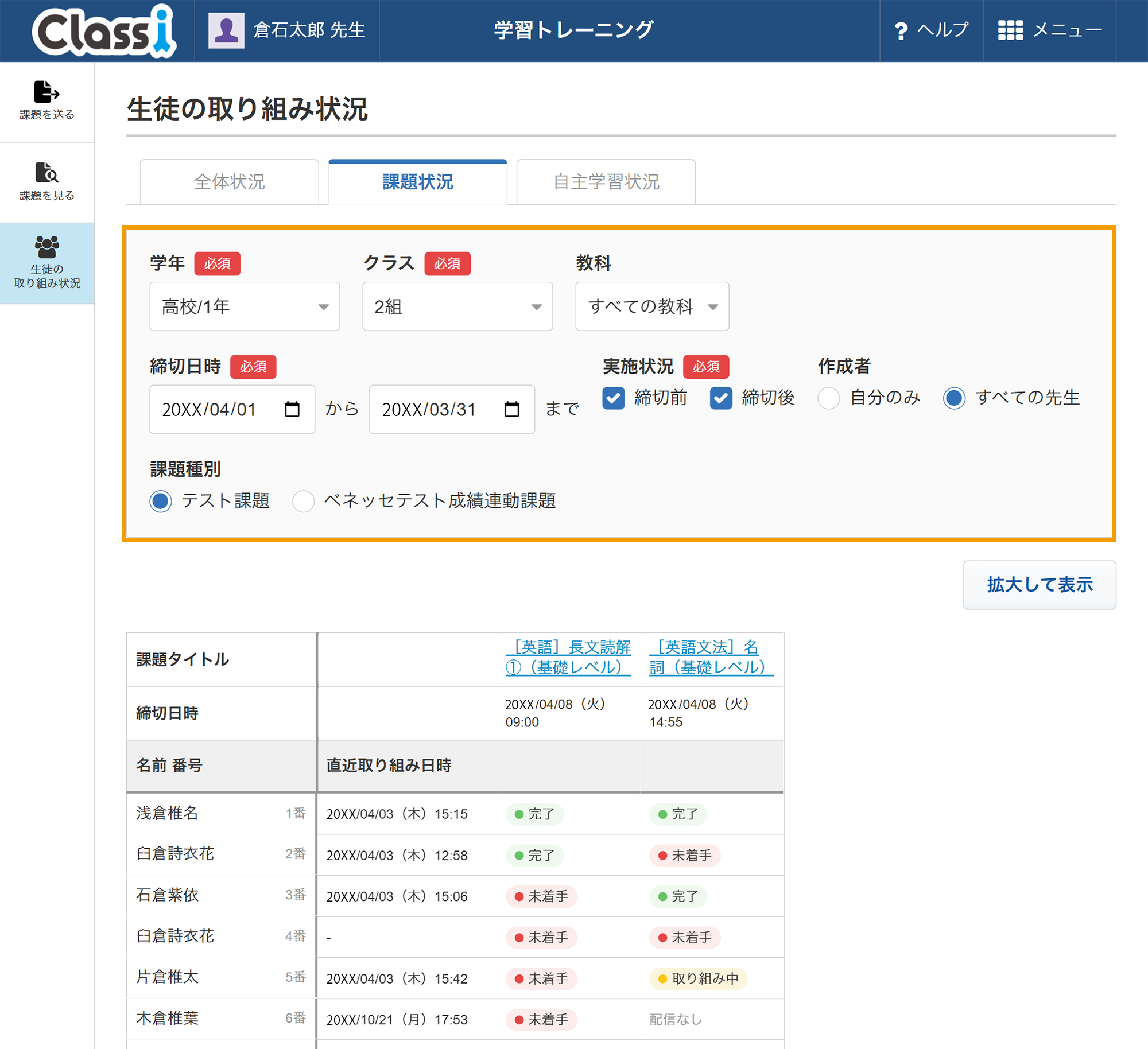Viewport: 1148px width, 1049px height.
Task: Expand the クラス dropdown showing 2組
Action: (457, 306)
